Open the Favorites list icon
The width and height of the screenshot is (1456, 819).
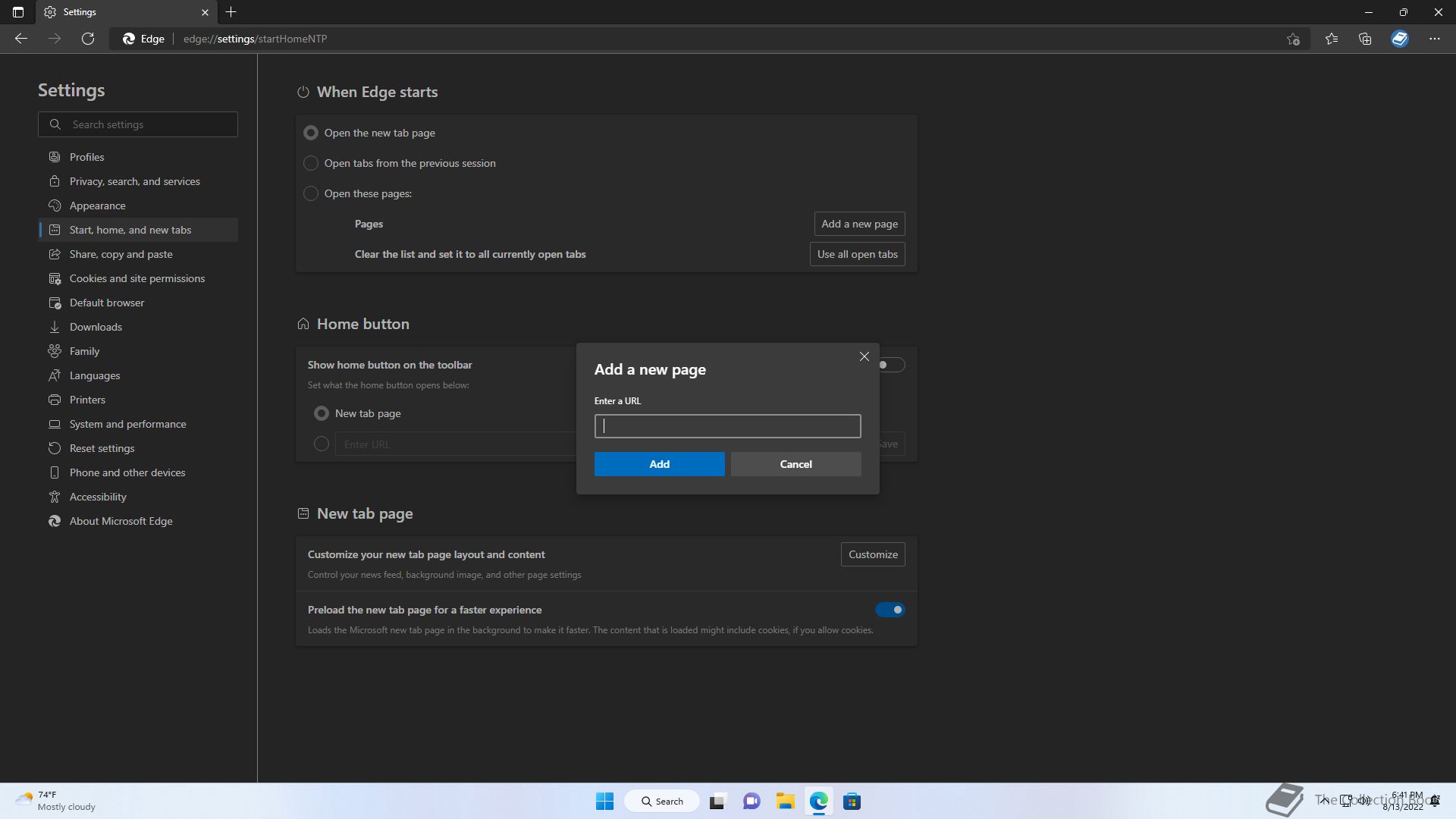(1332, 39)
